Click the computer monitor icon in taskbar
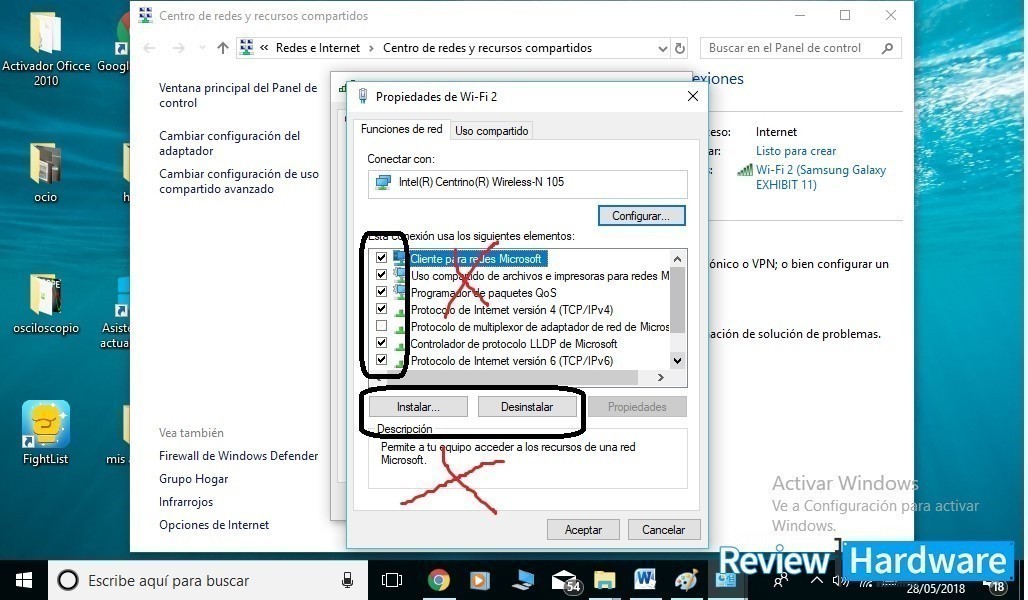The width and height of the screenshot is (1028, 600). point(522,580)
